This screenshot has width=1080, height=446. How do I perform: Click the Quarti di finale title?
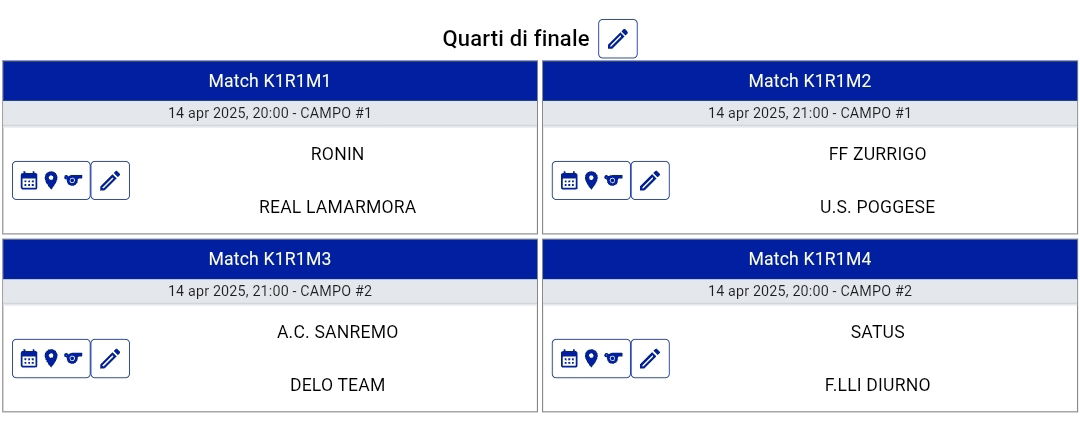point(516,39)
